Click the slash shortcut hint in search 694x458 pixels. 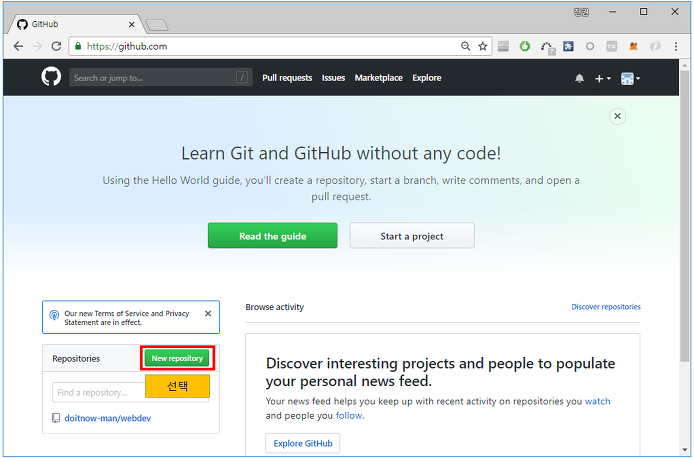pos(242,77)
